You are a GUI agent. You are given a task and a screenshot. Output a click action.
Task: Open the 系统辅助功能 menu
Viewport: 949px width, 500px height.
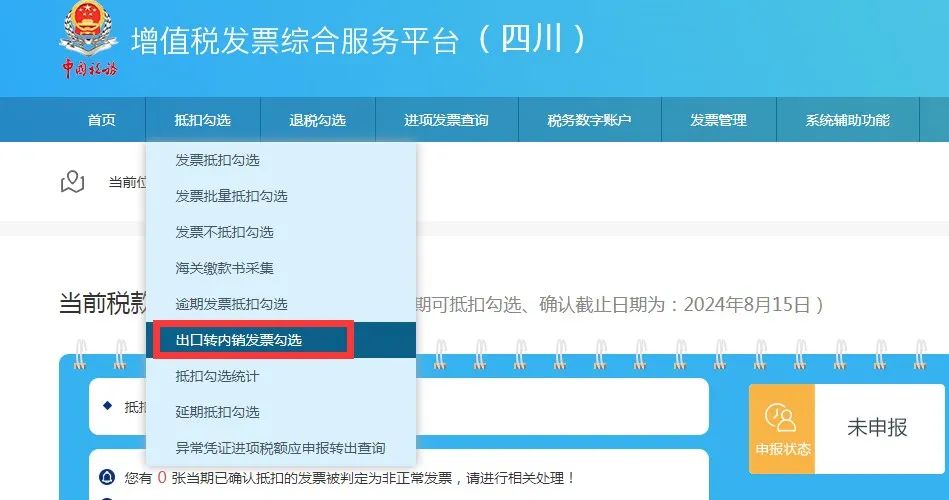(x=847, y=120)
